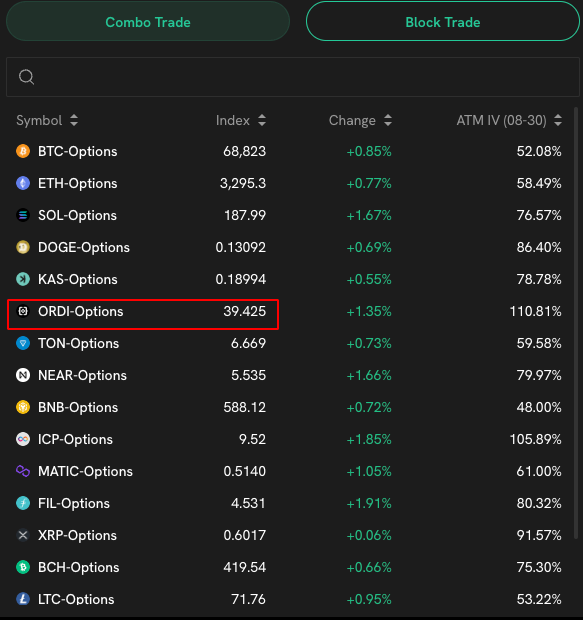Sort list by Change column arrows
Image resolution: width=583 pixels, height=620 pixels.
[x=388, y=120]
